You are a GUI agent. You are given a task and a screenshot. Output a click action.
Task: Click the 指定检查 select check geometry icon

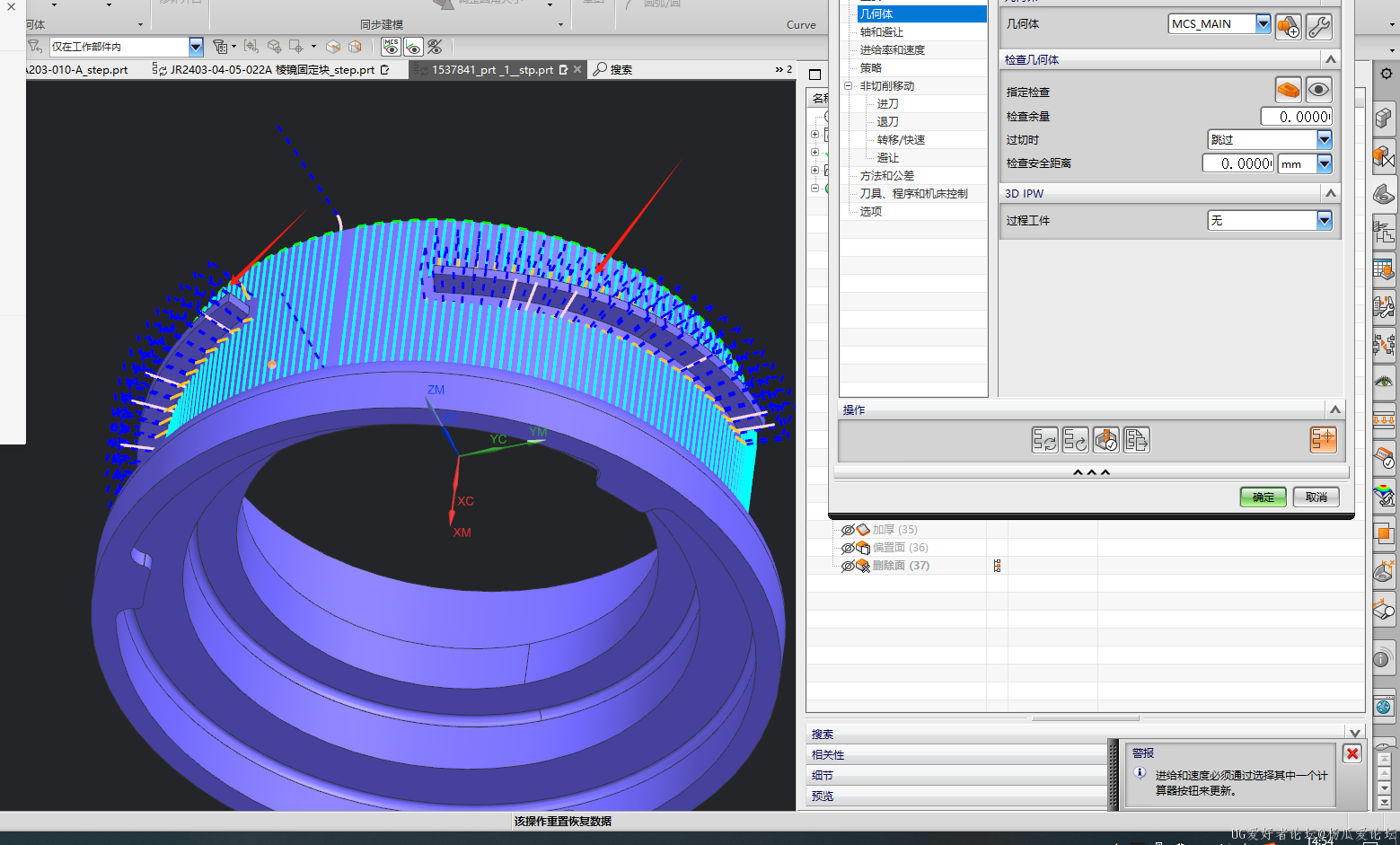pos(1289,90)
